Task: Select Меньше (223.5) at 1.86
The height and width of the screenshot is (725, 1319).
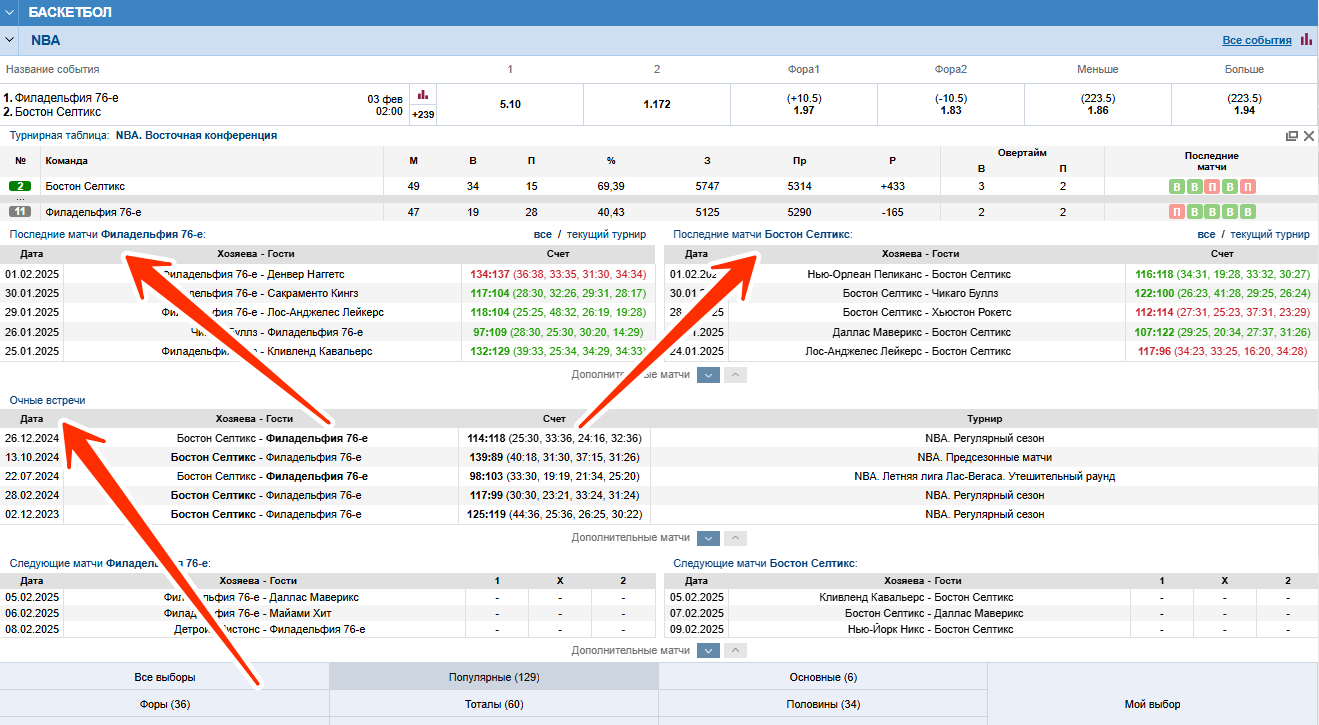Action: [1098, 104]
